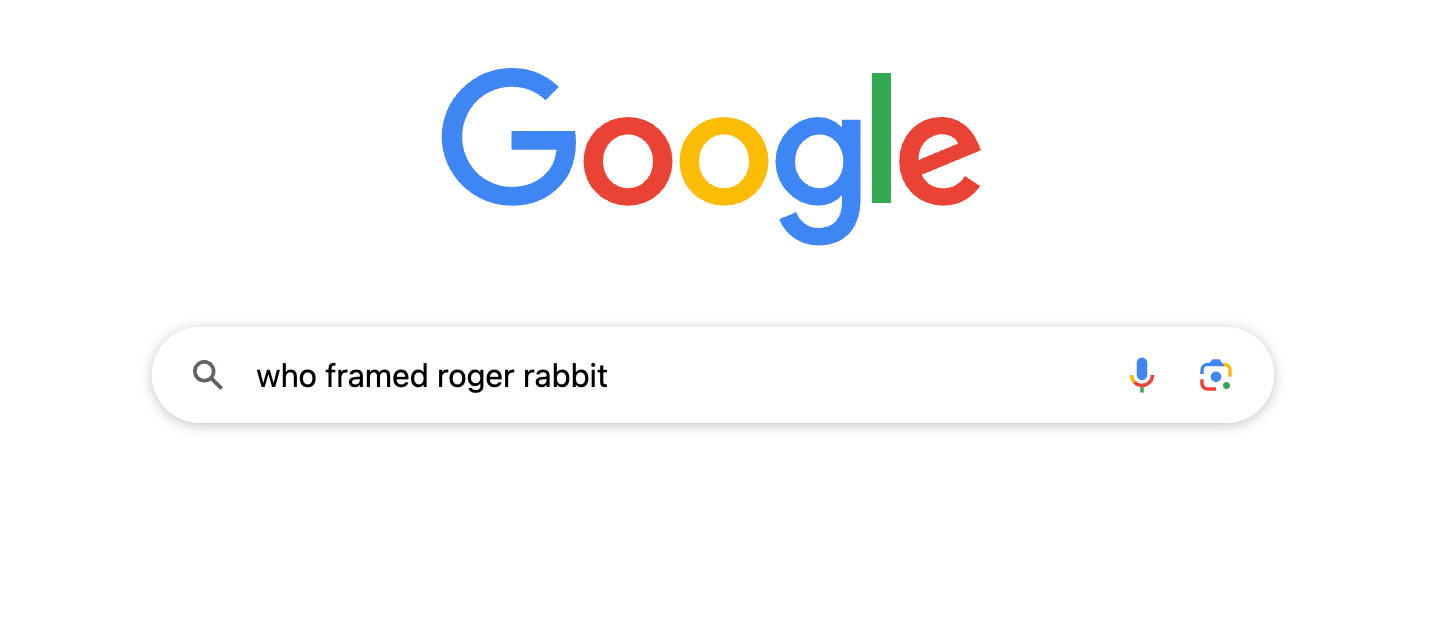Screen dimensions: 1456x628
Task: Click the word "rabbit" in the search query
Action: [x=566, y=376]
